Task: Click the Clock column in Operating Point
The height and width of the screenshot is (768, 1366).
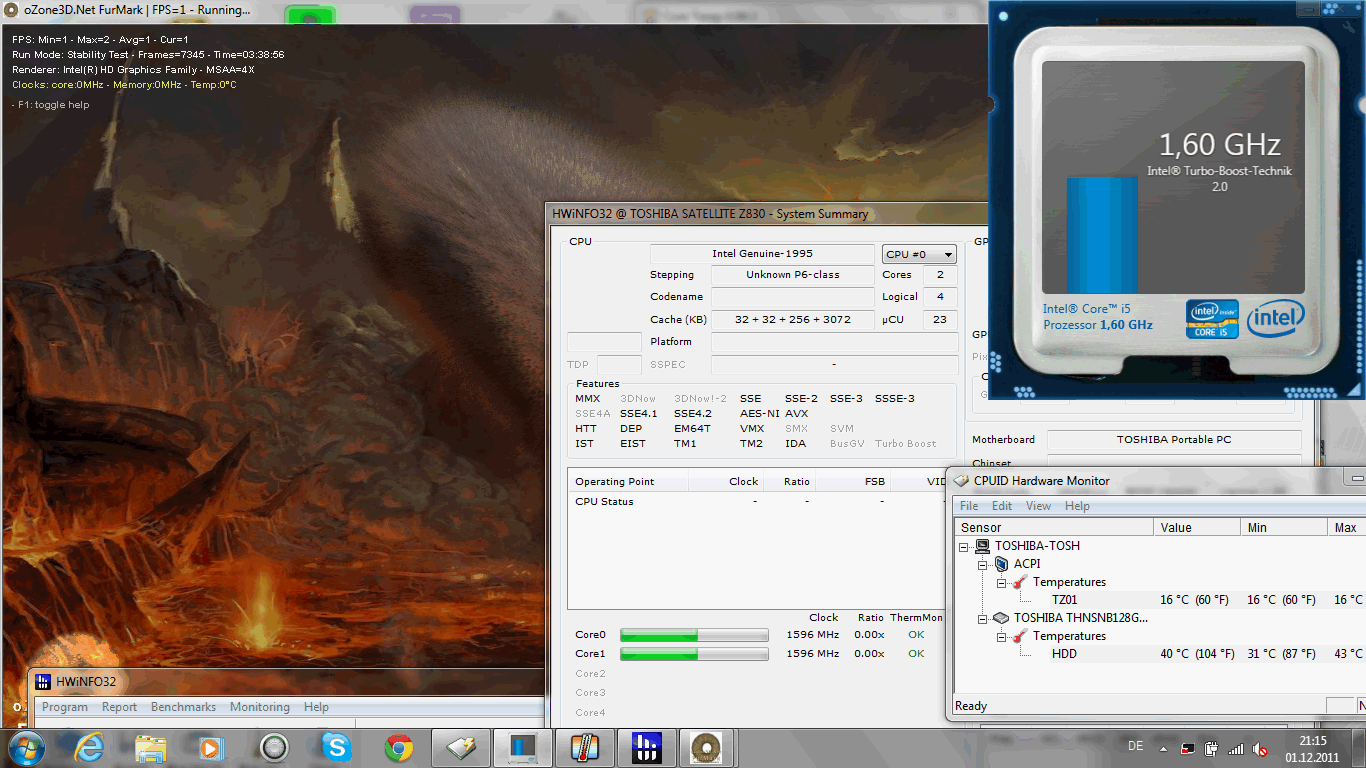Action: pyautogui.click(x=743, y=482)
